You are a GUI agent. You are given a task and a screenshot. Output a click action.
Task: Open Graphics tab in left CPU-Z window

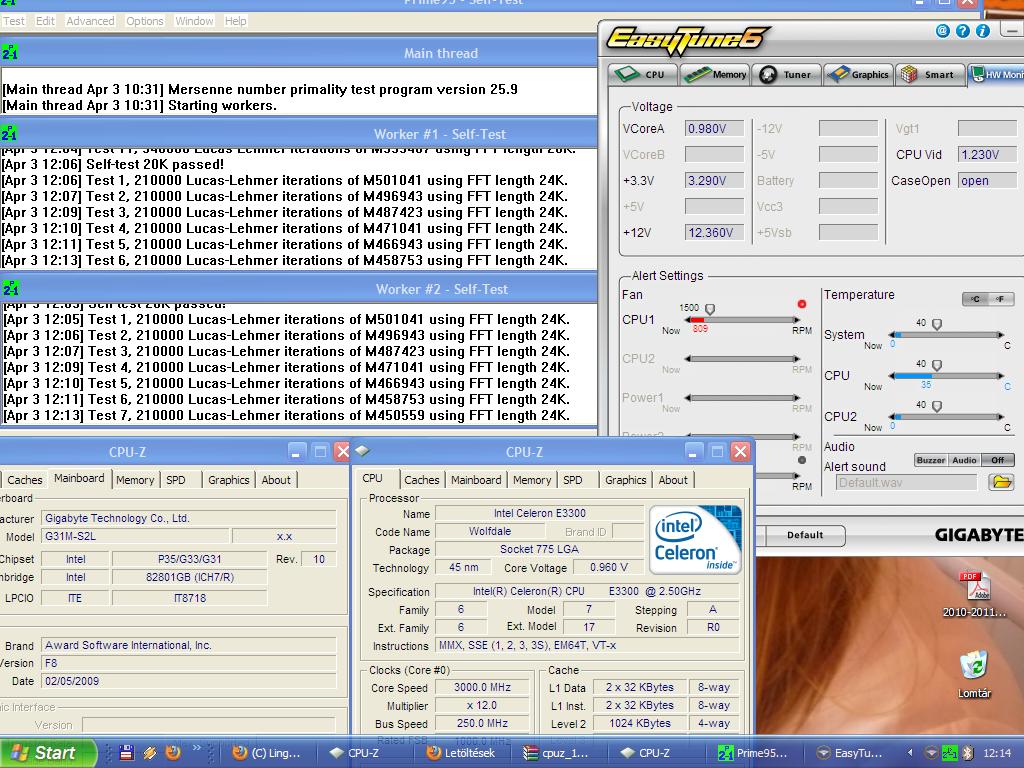coord(229,480)
